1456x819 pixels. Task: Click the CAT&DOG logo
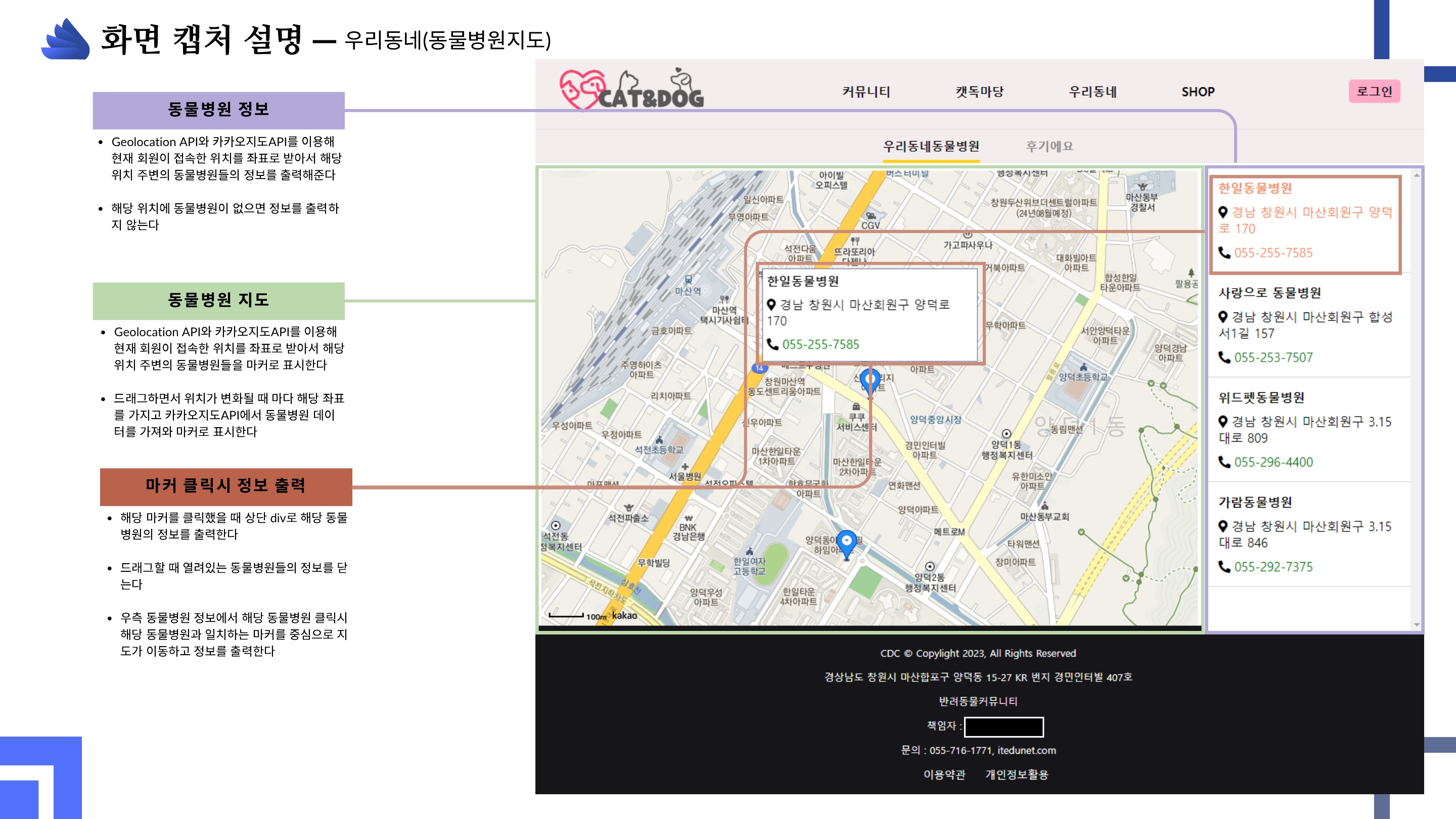[x=632, y=90]
